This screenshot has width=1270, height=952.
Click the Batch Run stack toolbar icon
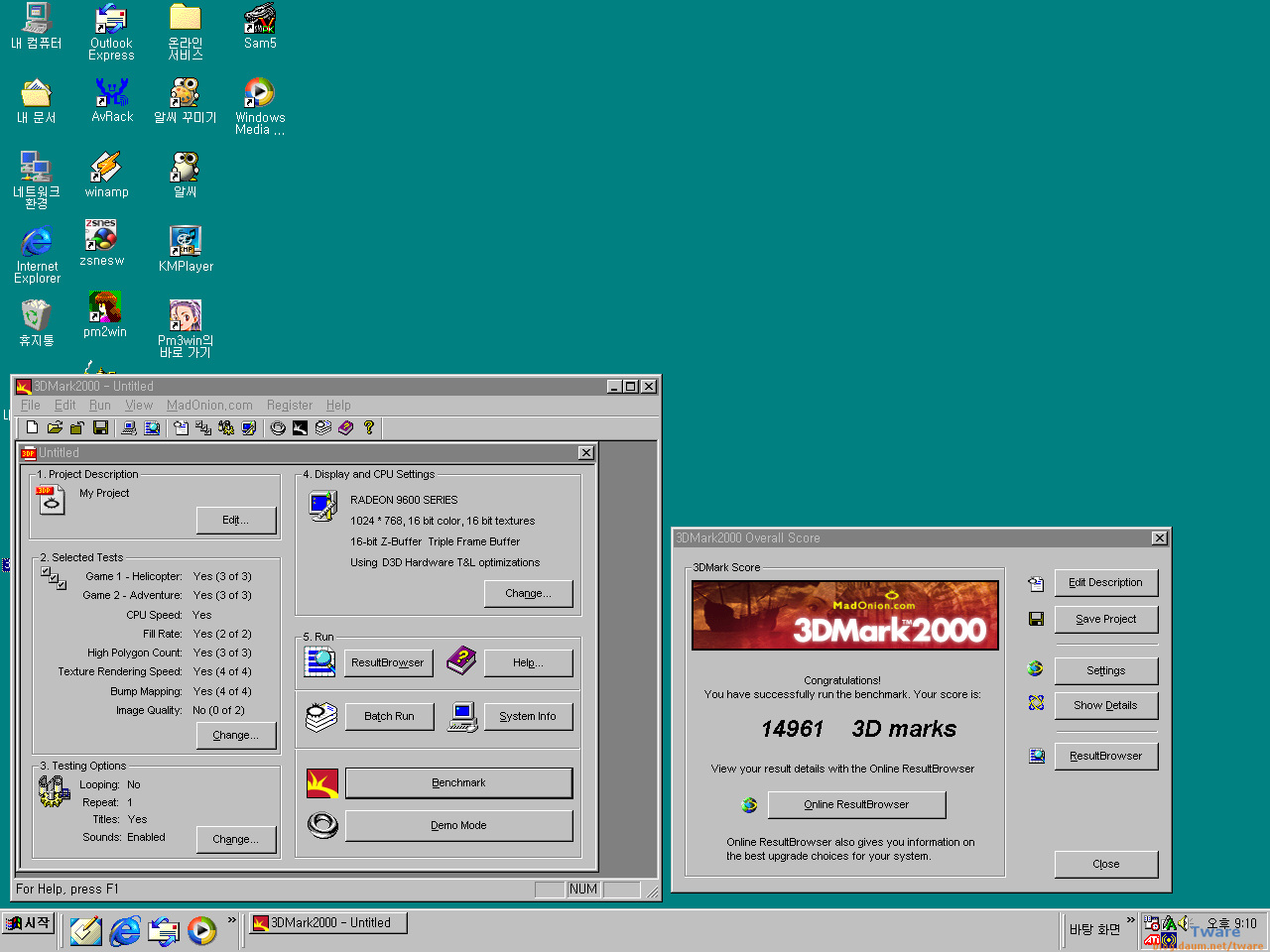[322, 427]
